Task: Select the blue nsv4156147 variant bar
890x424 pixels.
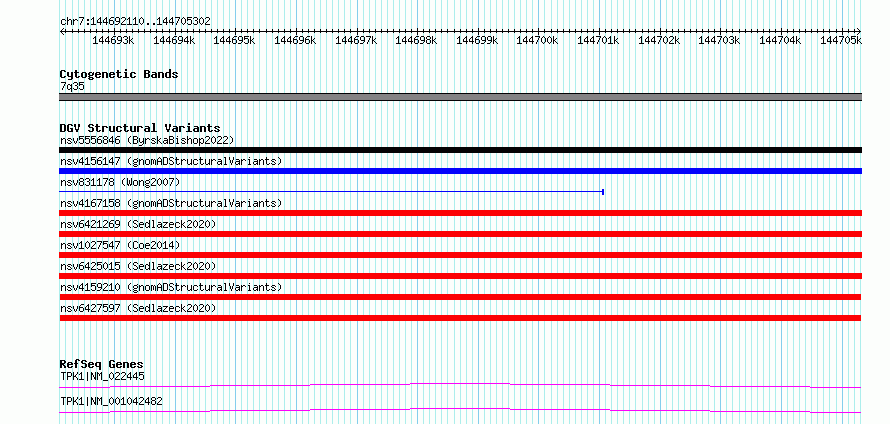Action: tap(460, 171)
